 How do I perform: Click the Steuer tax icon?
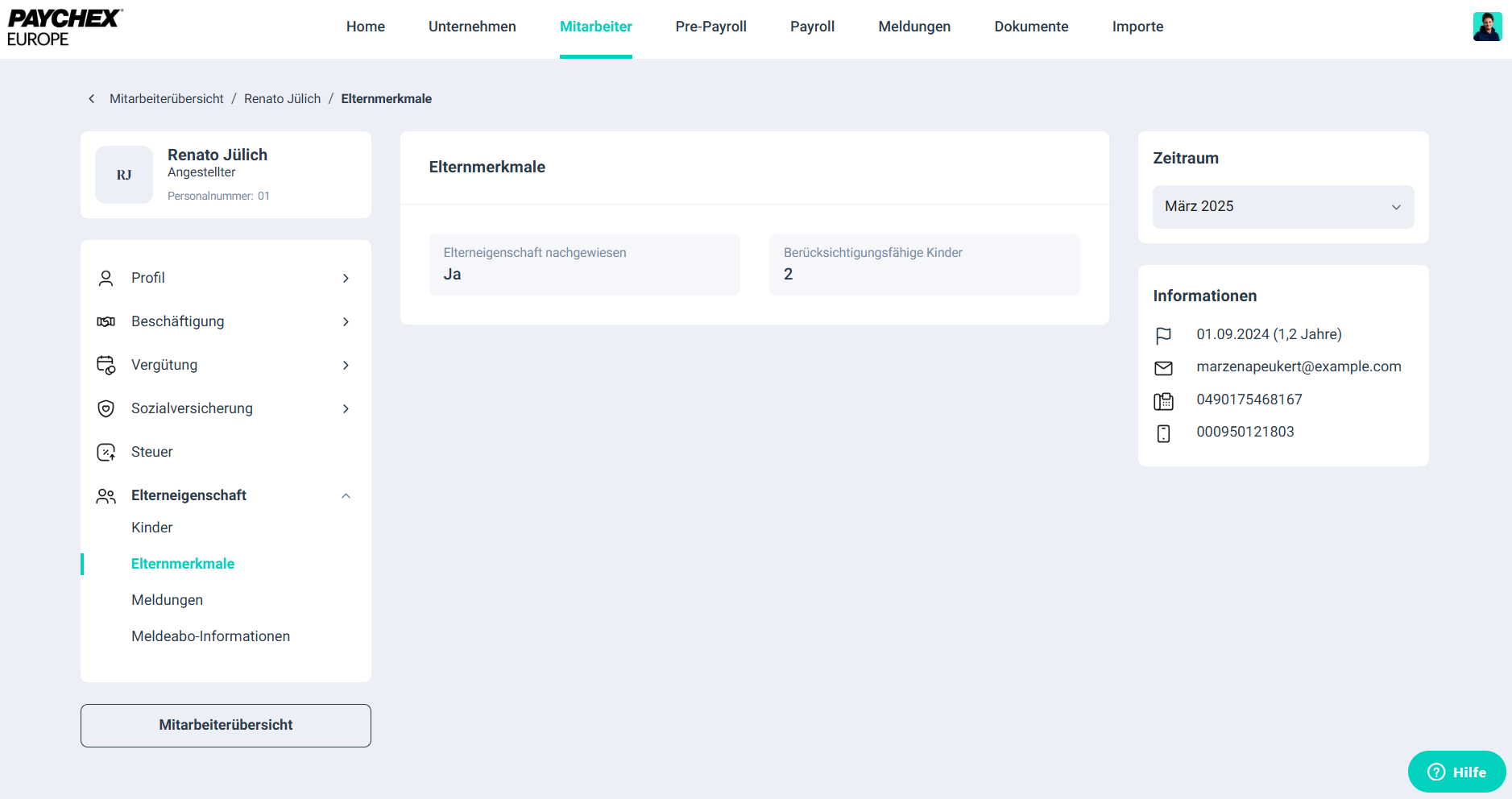pos(106,452)
